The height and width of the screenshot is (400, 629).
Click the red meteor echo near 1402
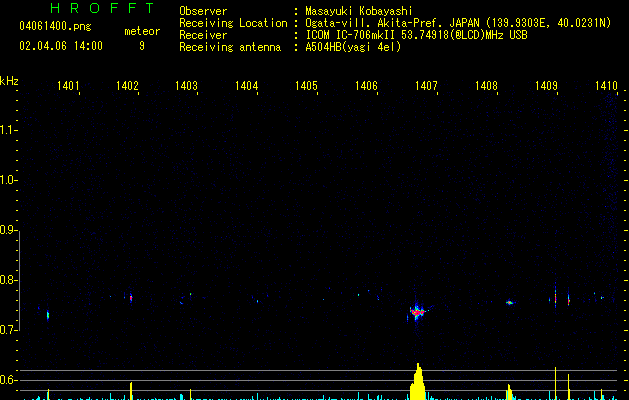click(x=131, y=298)
